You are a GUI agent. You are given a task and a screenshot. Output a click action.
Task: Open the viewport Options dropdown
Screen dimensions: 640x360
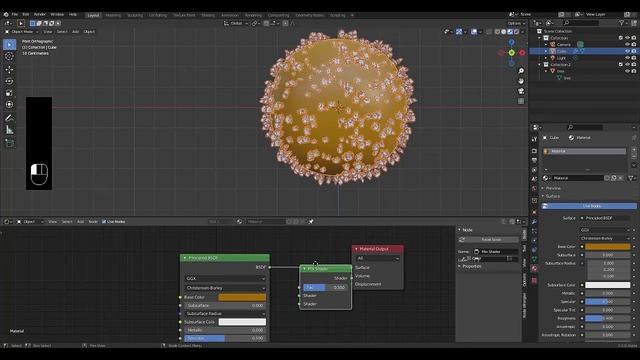pyautogui.click(x=516, y=23)
